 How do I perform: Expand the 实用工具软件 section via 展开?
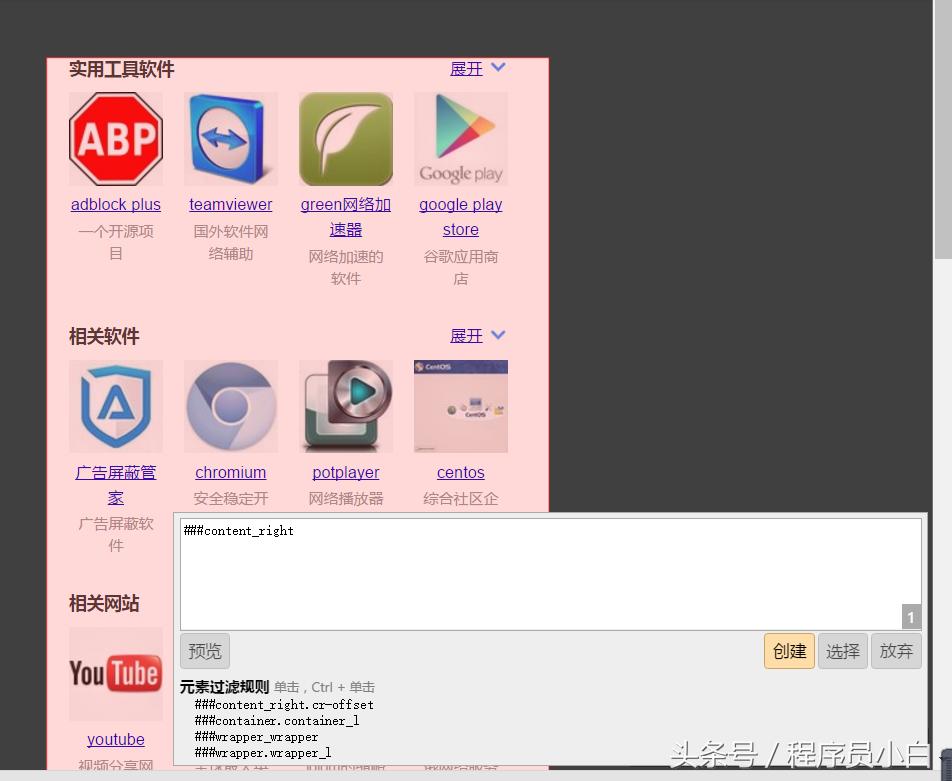pos(466,69)
